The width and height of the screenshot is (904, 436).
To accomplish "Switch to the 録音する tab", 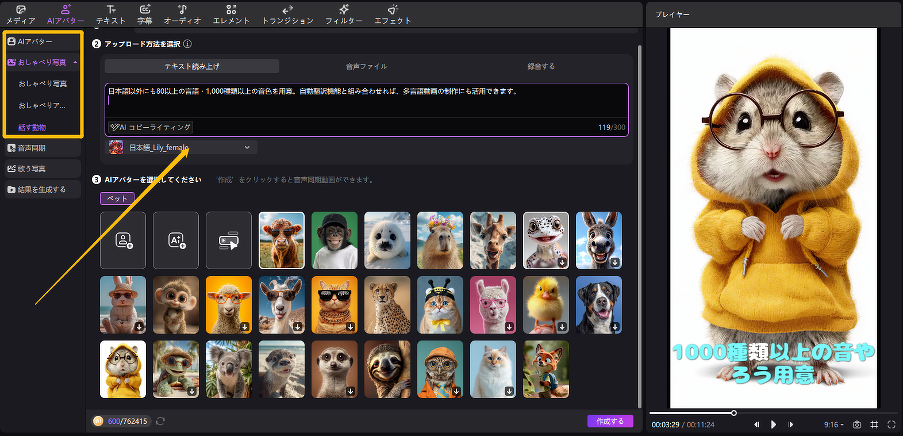I will [541, 66].
